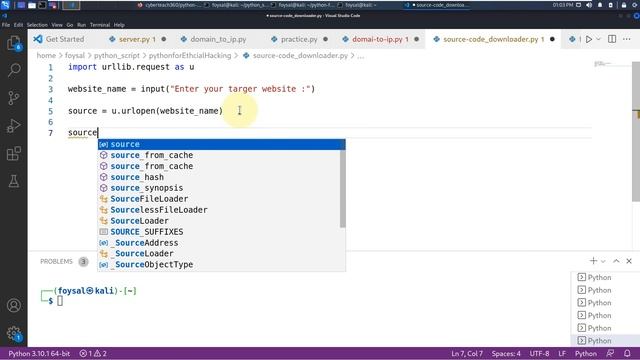Click Python 3.10.1 64-bit interpreter status
The height and width of the screenshot is (360, 640).
coord(39,353)
